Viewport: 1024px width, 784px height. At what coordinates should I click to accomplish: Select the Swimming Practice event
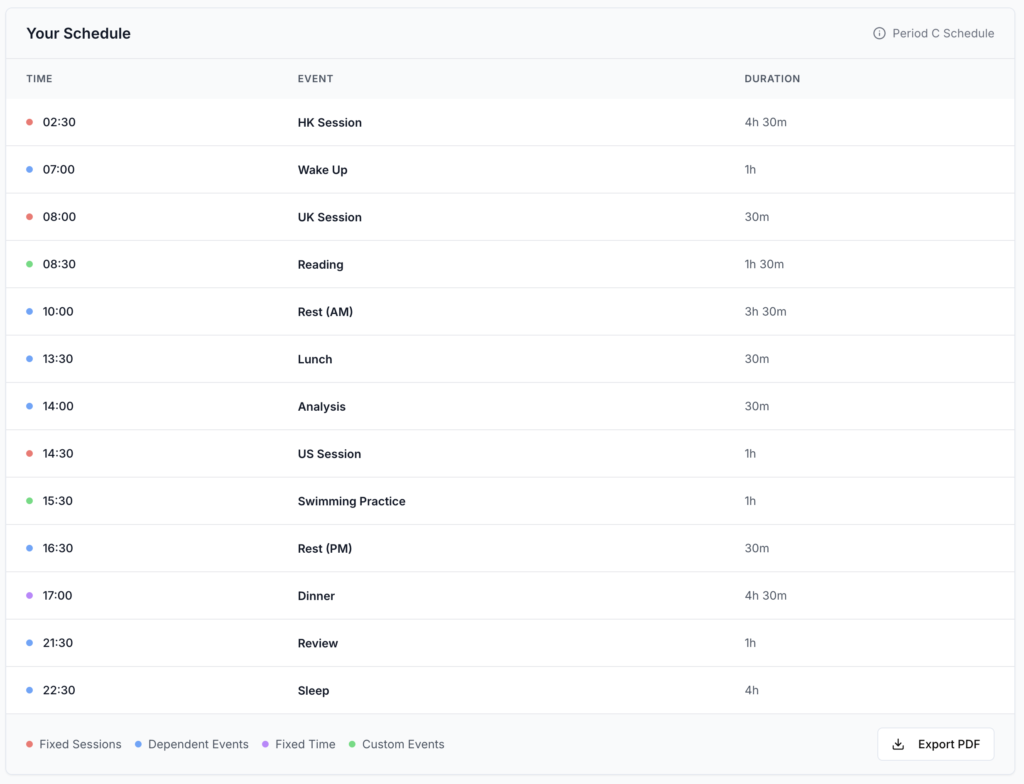click(x=351, y=501)
